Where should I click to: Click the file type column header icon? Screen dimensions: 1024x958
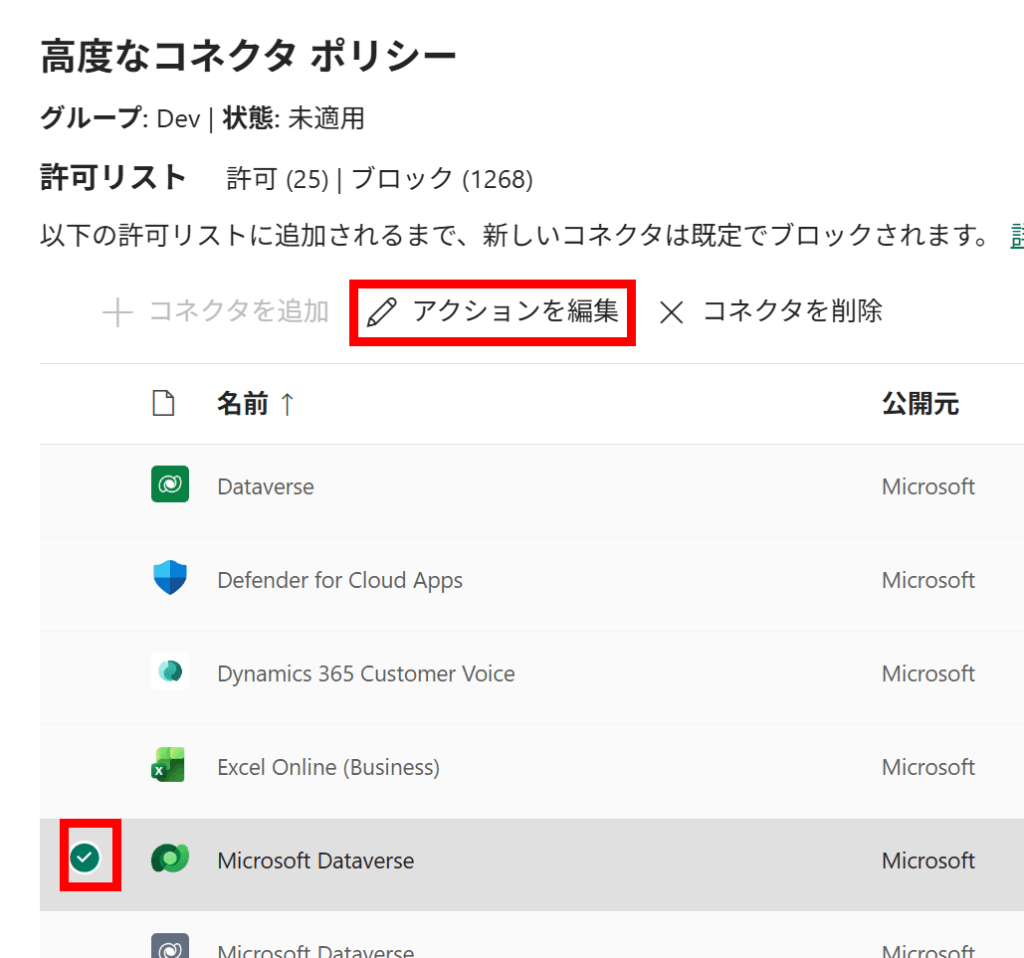coord(162,404)
